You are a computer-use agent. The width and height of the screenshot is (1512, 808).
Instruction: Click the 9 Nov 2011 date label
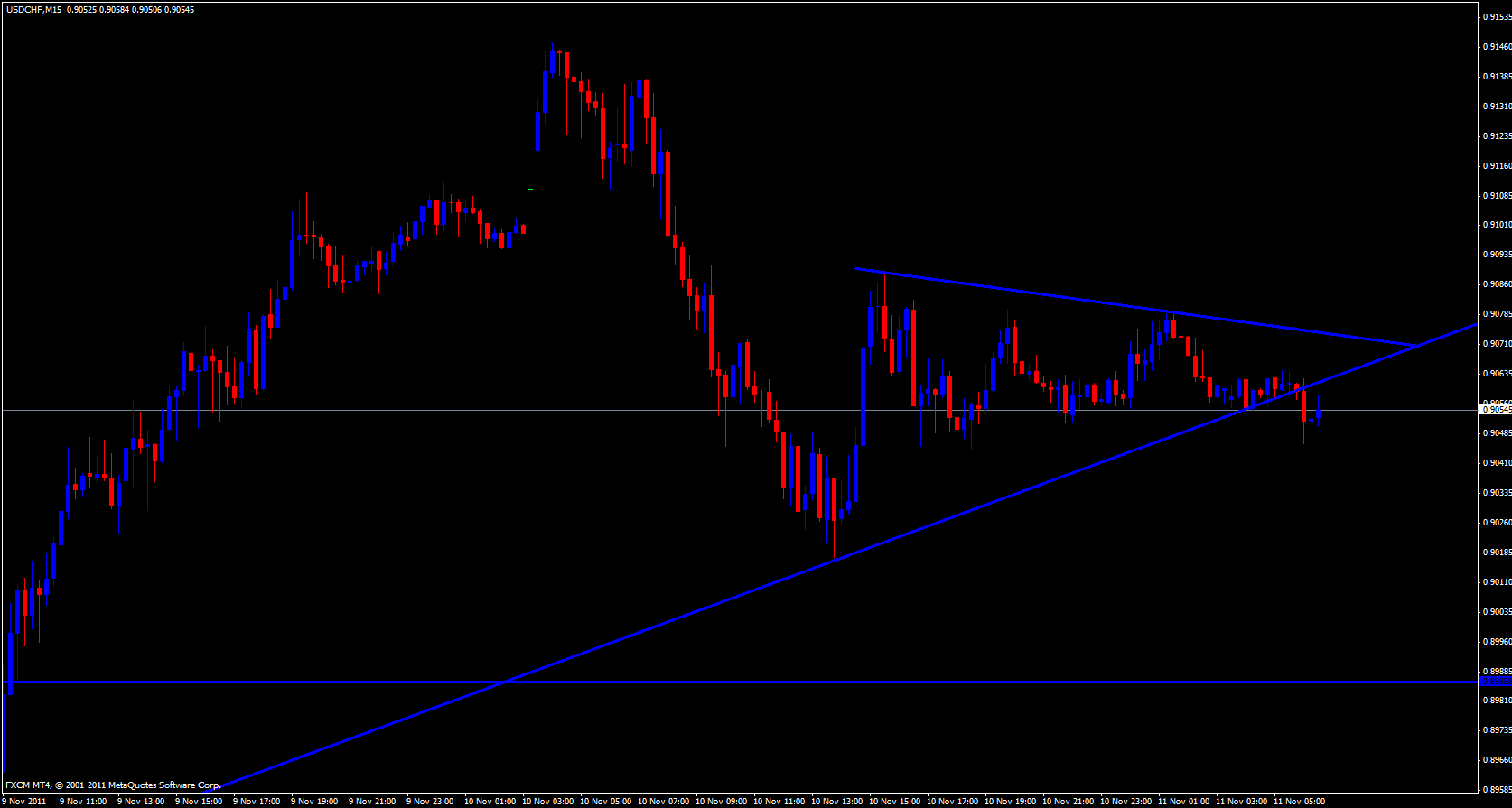click(x=23, y=801)
